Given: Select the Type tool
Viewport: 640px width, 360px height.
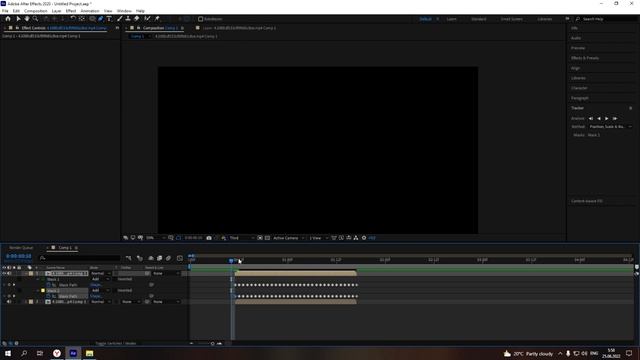Looking at the screenshot, I should pos(109,19).
